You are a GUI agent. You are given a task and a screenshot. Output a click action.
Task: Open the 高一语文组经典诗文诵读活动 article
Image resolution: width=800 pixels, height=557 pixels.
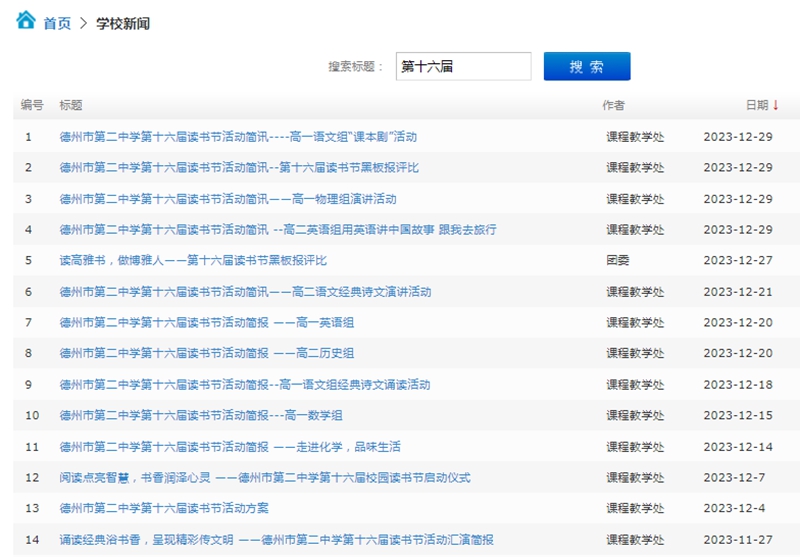[x=245, y=385]
